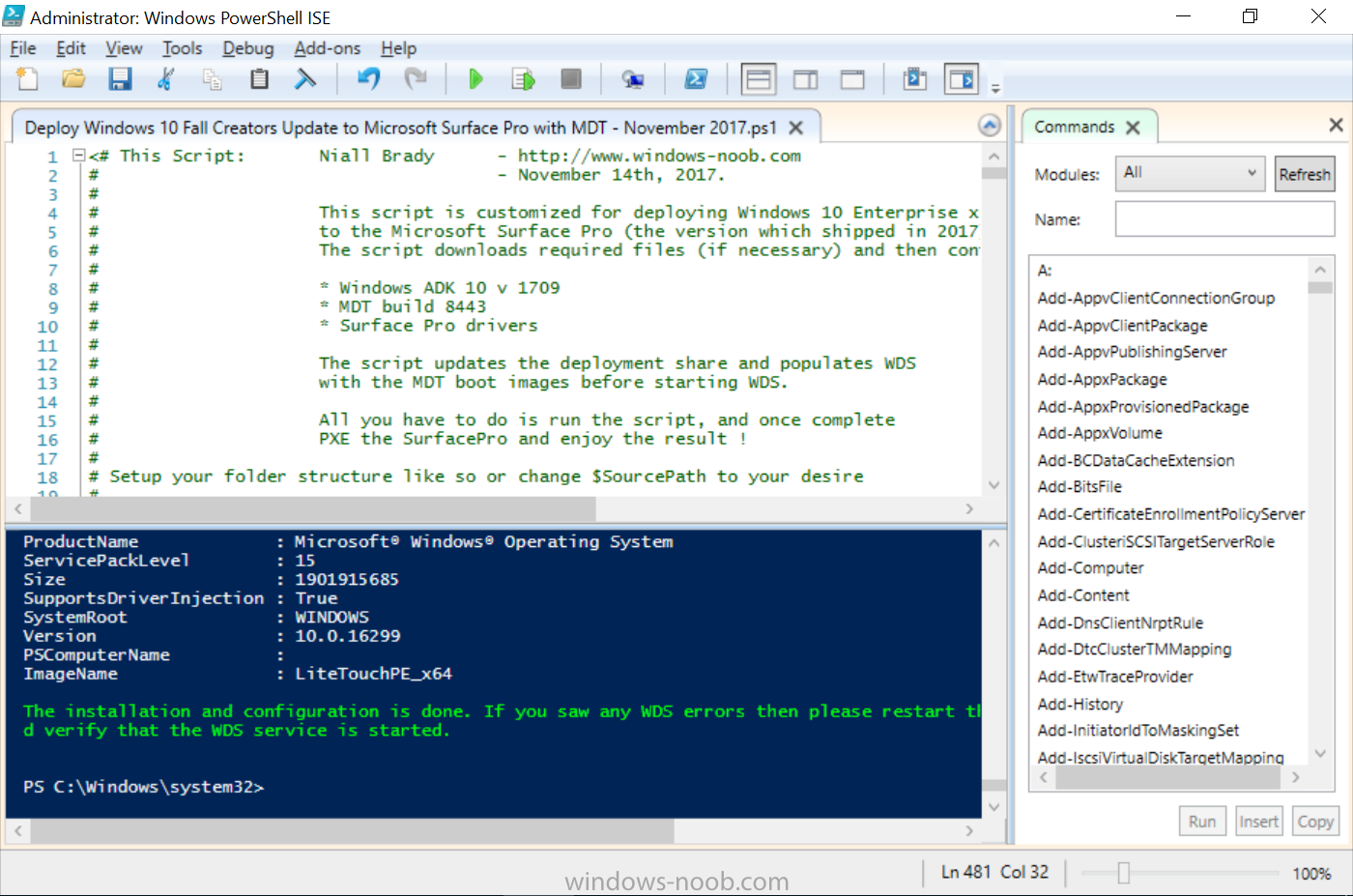Create a new script file
Image resolution: width=1353 pixels, height=896 pixels.
pyautogui.click(x=28, y=79)
